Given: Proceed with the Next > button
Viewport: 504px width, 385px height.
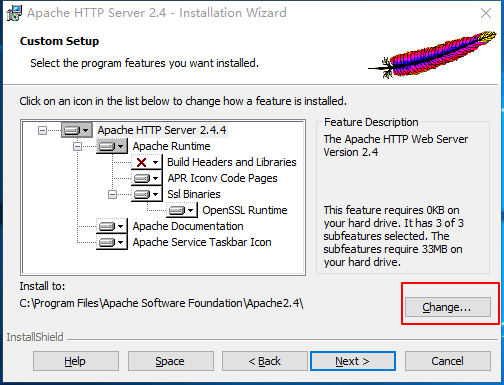Looking at the screenshot, I should pyautogui.click(x=353, y=361).
